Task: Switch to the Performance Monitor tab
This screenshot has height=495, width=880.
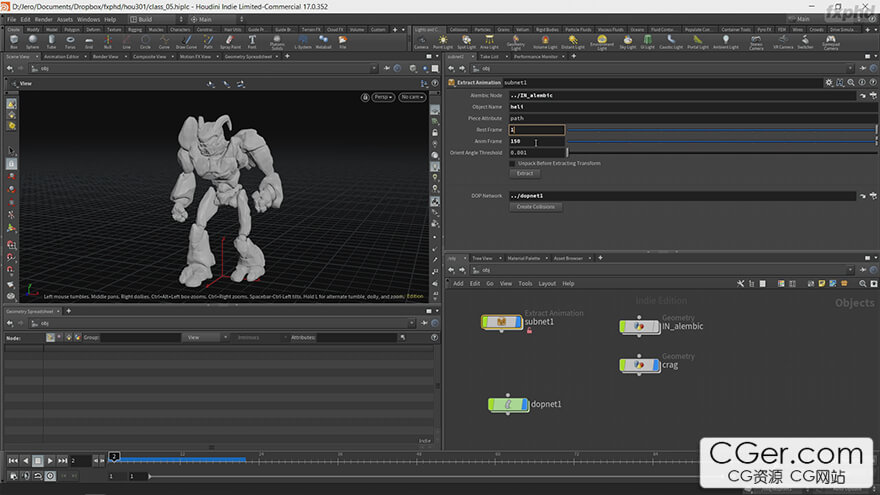Action: click(535, 57)
